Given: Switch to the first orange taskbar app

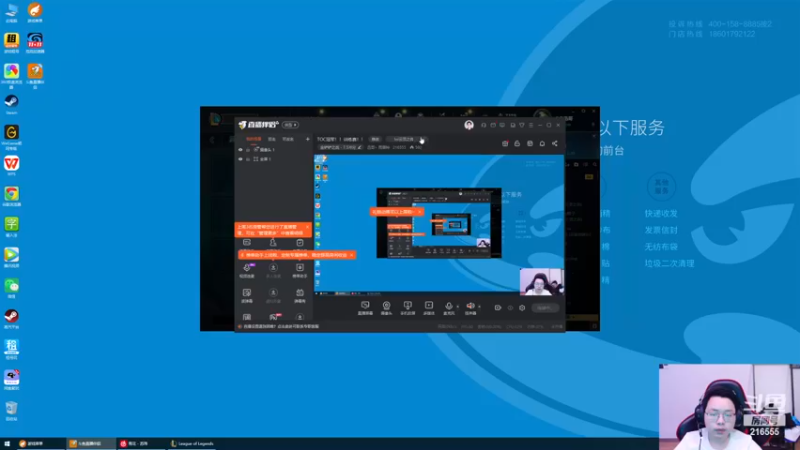Looking at the screenshot, I should 40,444.
